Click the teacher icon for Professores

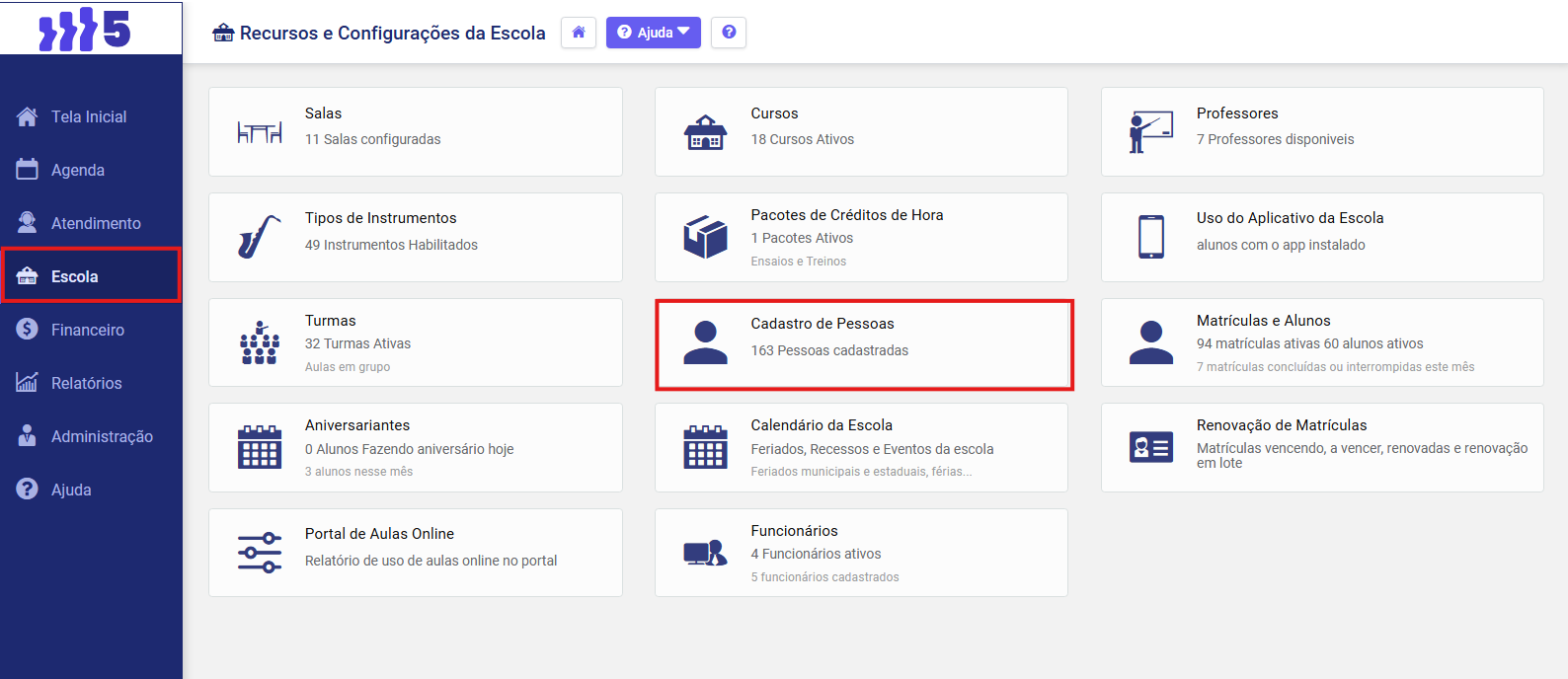click(x=1151, y=131)
